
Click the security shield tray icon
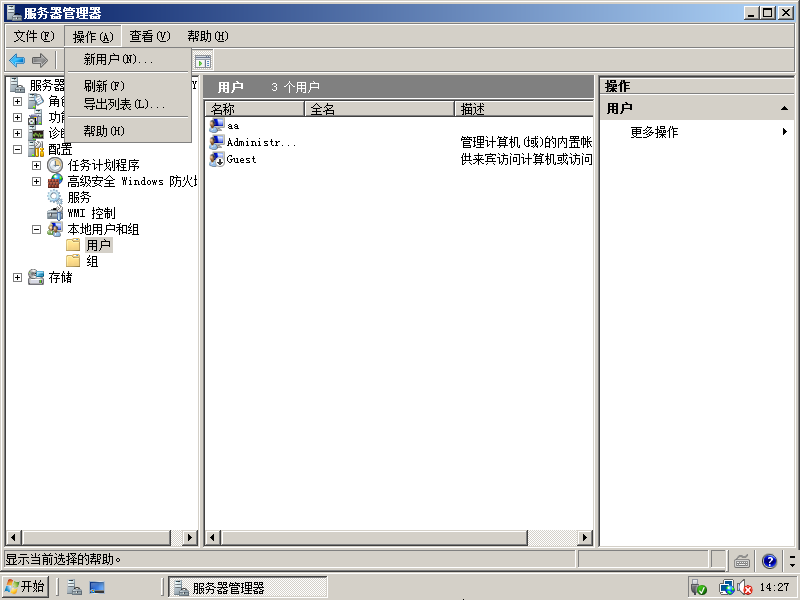(x=698, y=588)
